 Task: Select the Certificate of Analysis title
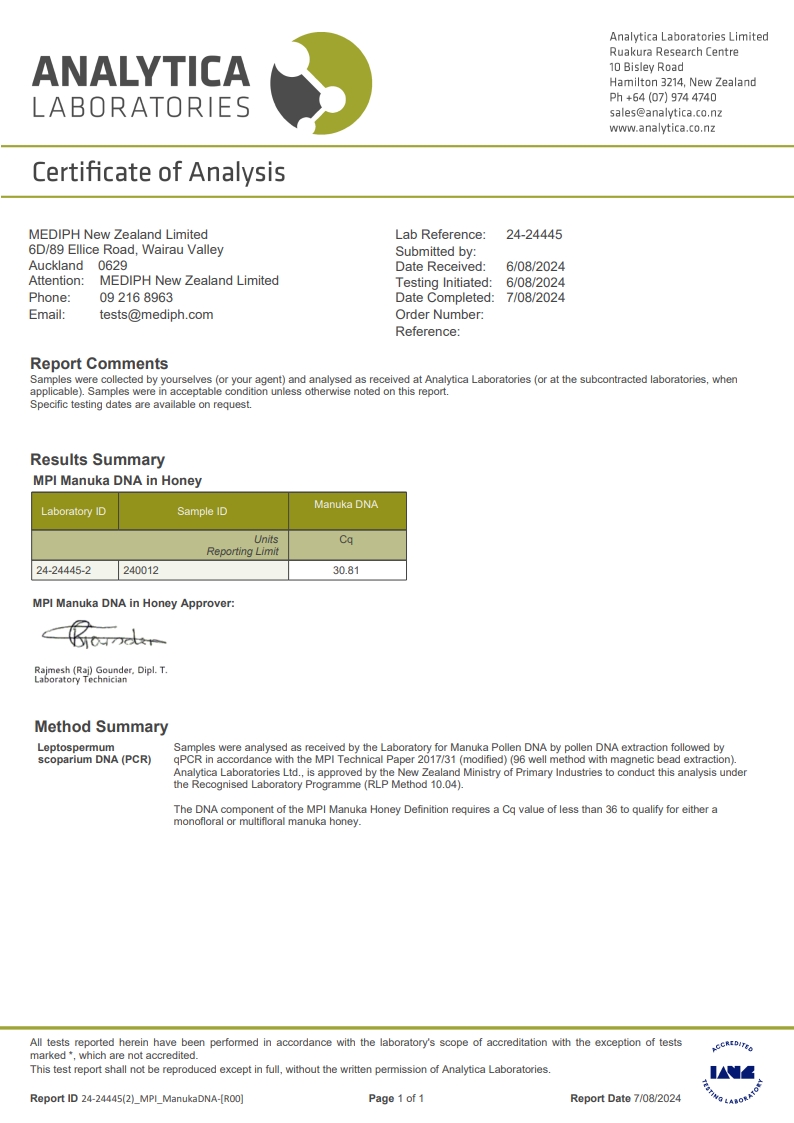tap(159, 172)
